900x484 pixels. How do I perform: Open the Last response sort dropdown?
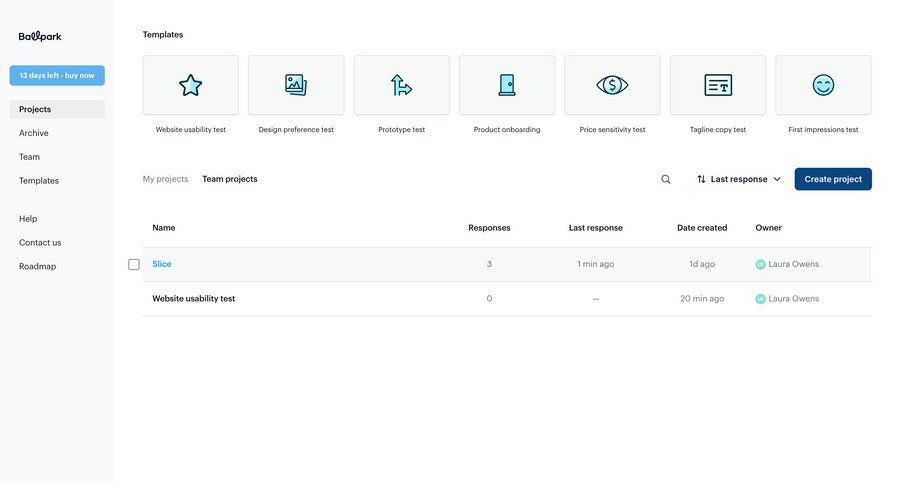[739, 179]
